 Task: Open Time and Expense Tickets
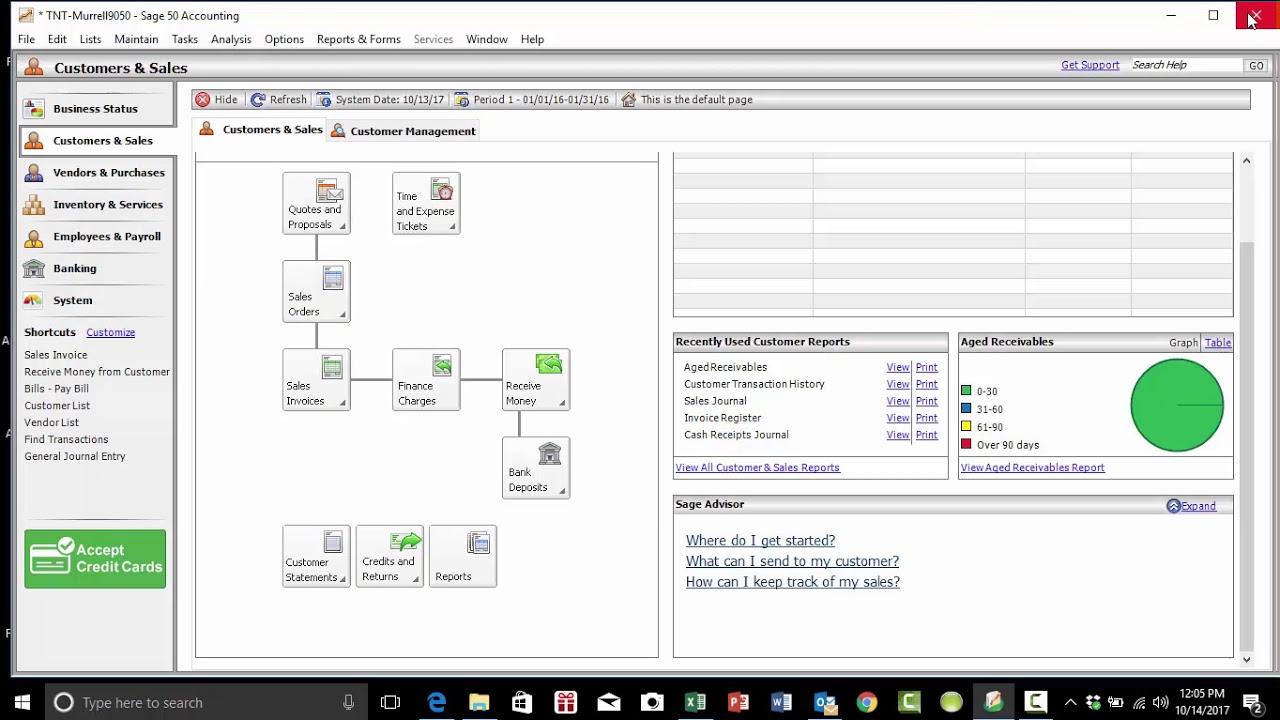click(x=426, y=204)
